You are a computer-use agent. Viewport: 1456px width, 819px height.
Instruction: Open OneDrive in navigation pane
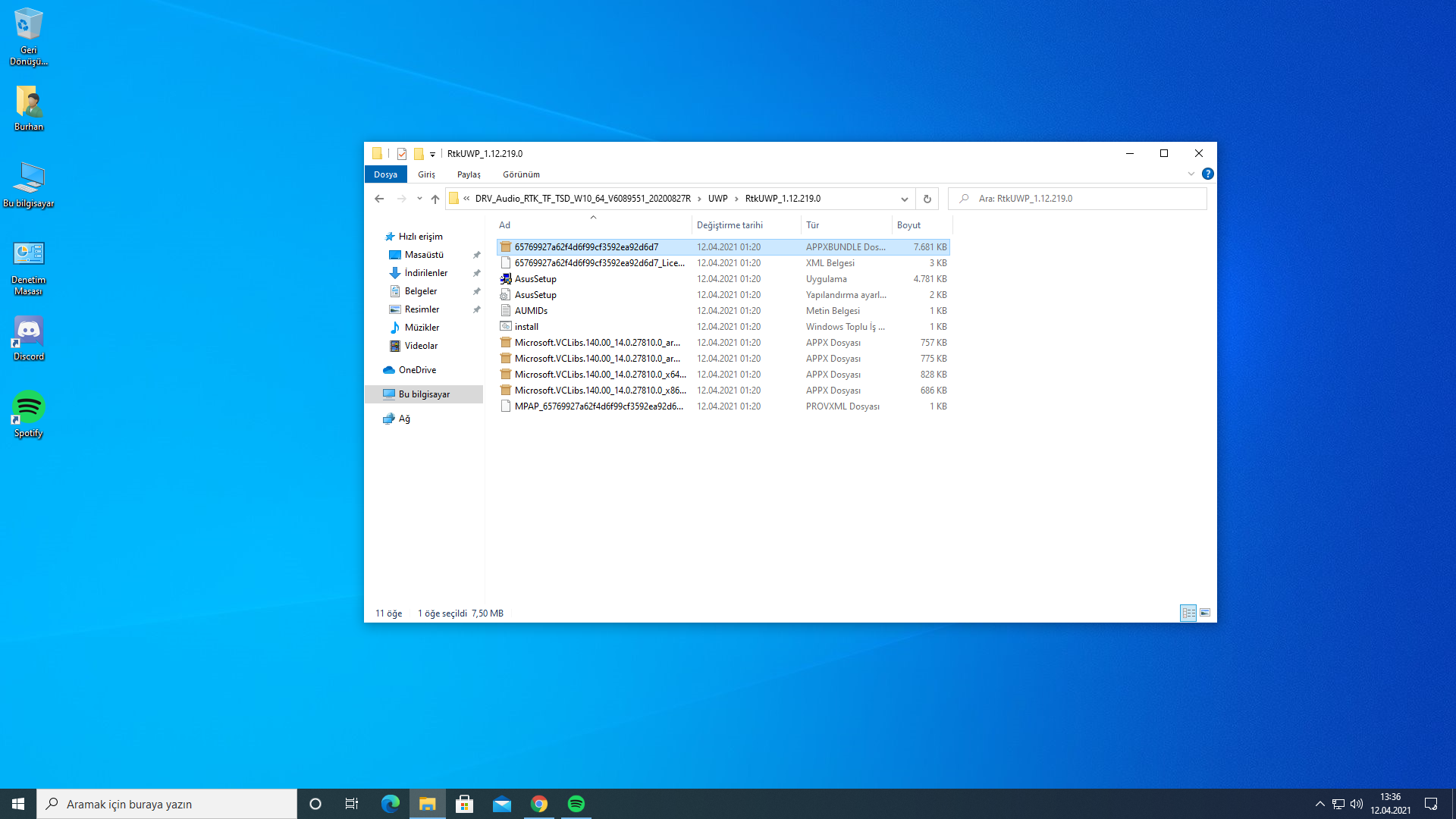point(417,370)
